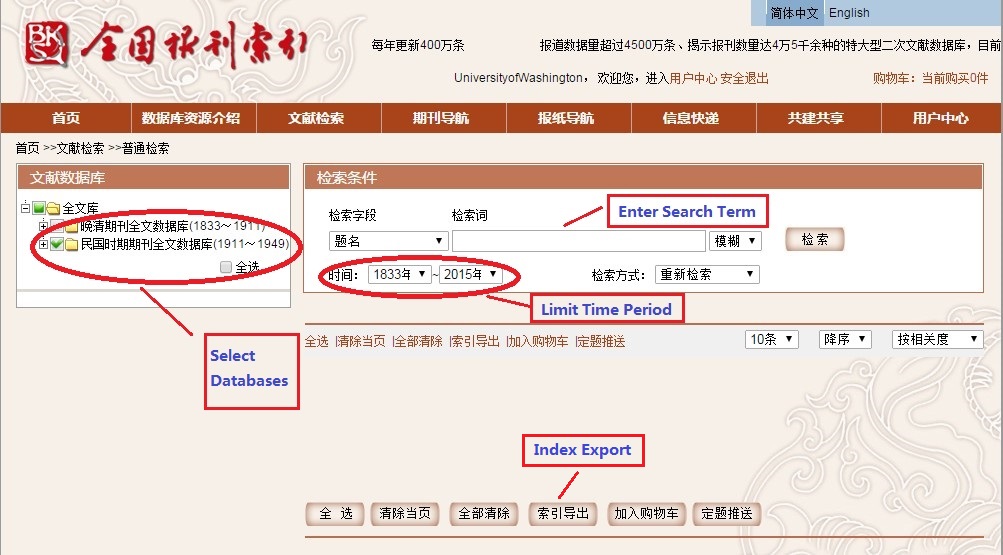
Task: Expand the 民国时期期刊全文数据库 tree node
Action: pos(43,244)
